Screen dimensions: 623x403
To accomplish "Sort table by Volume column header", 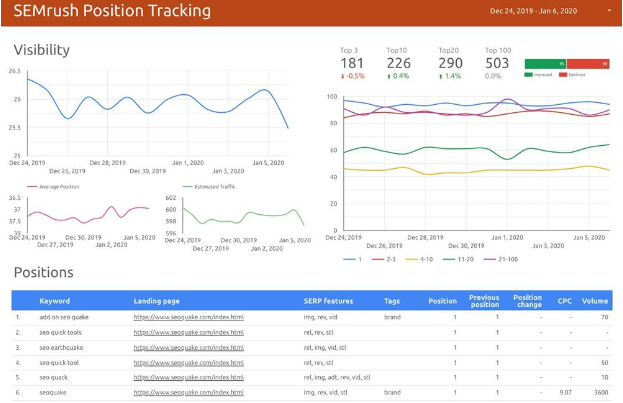I will (594, 300).
